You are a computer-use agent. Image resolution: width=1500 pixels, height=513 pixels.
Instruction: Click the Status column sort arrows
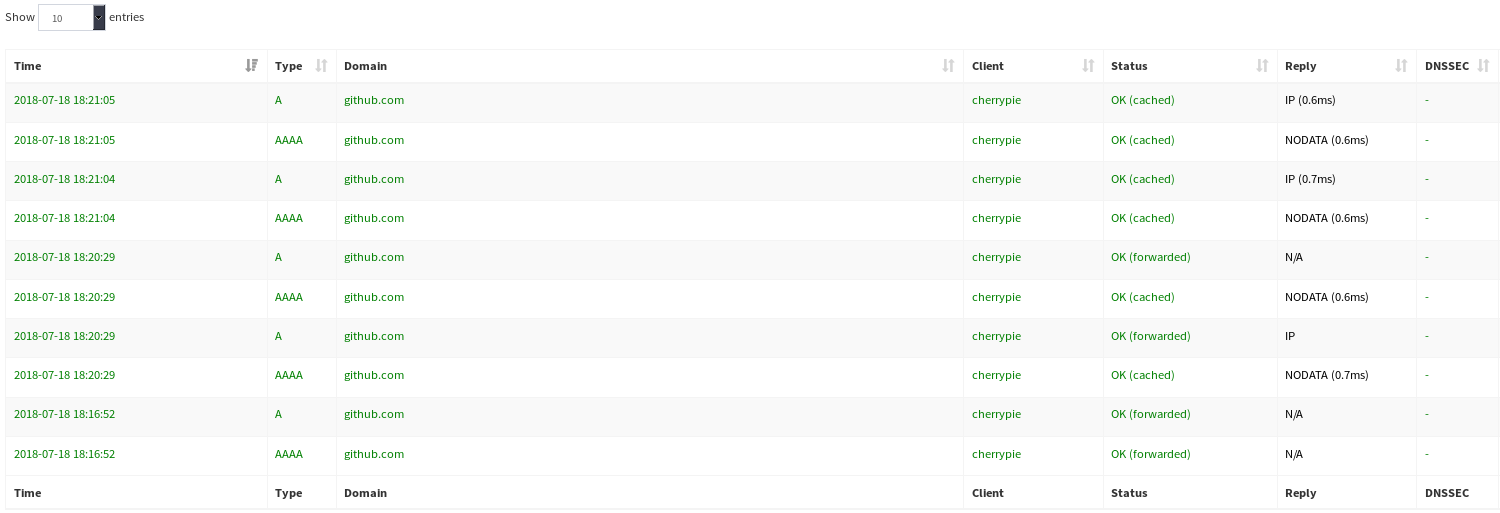click(1262, 66)
